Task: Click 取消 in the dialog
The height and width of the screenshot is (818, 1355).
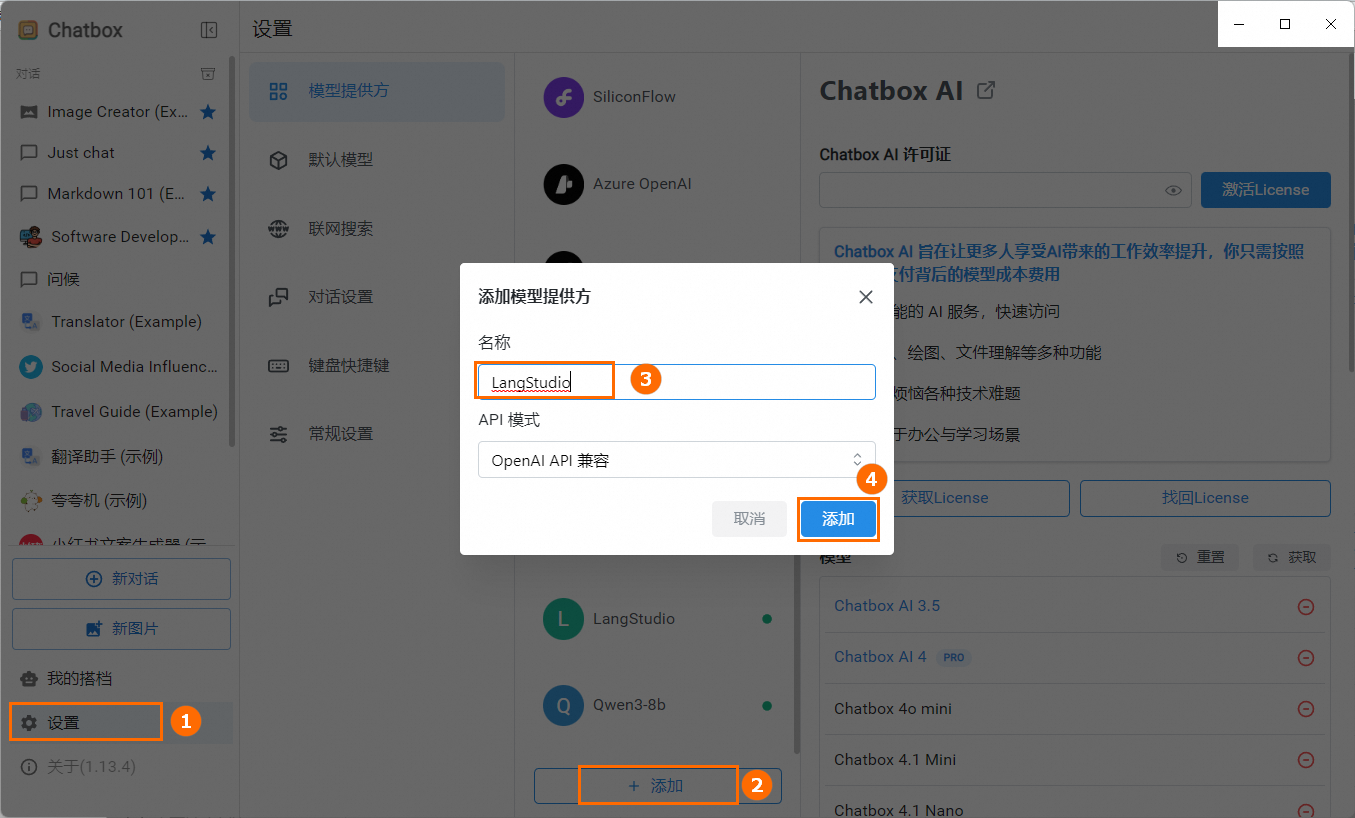Action: (749, 519)
